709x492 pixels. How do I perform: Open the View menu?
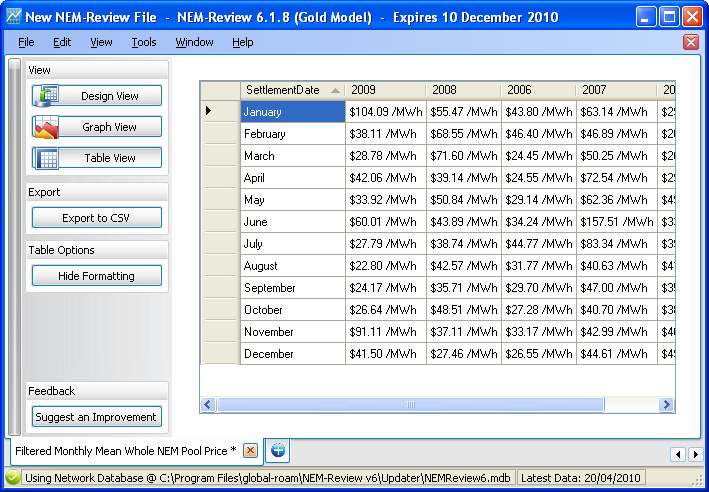[x=101, y=42]
